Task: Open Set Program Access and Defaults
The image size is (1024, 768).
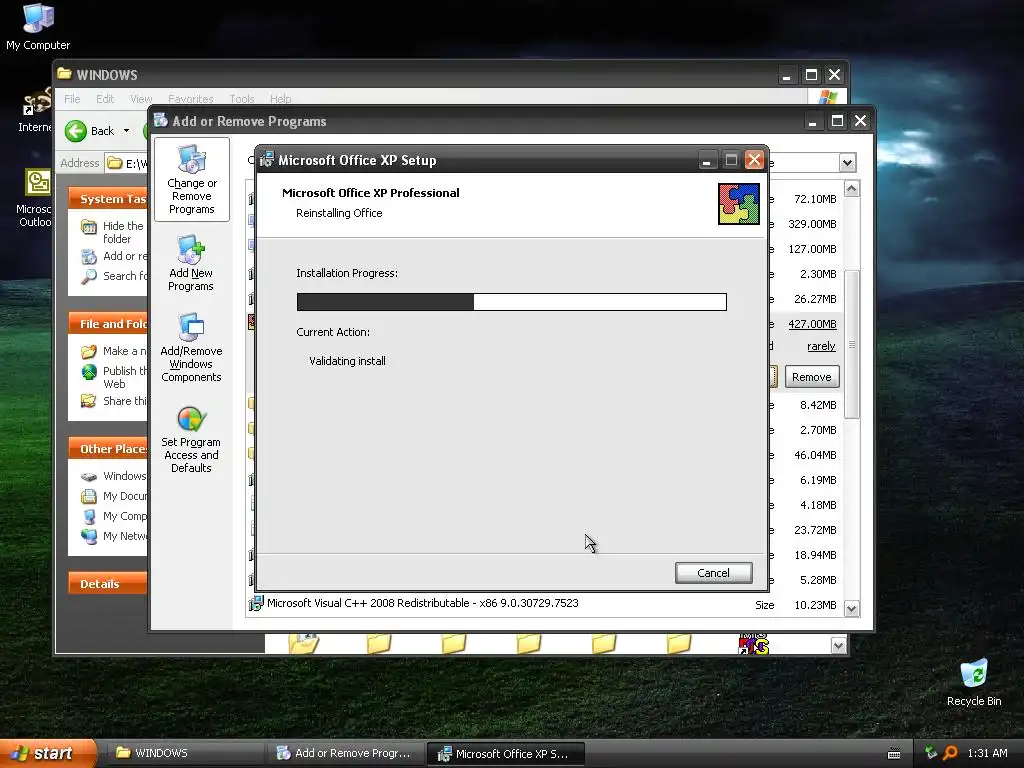Action: coord(191,440)
